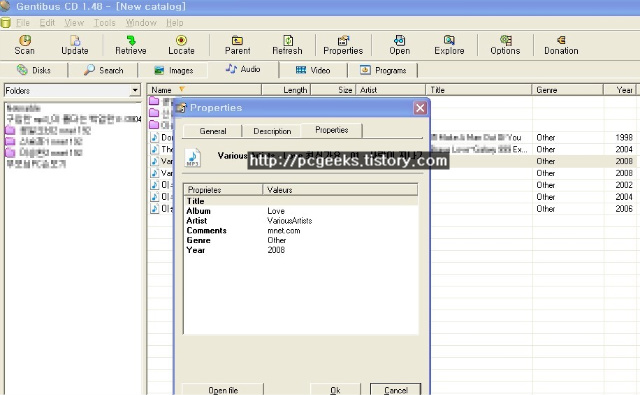Sort by Artist column header
640x395 pixels.
click(x=391, y=90)
